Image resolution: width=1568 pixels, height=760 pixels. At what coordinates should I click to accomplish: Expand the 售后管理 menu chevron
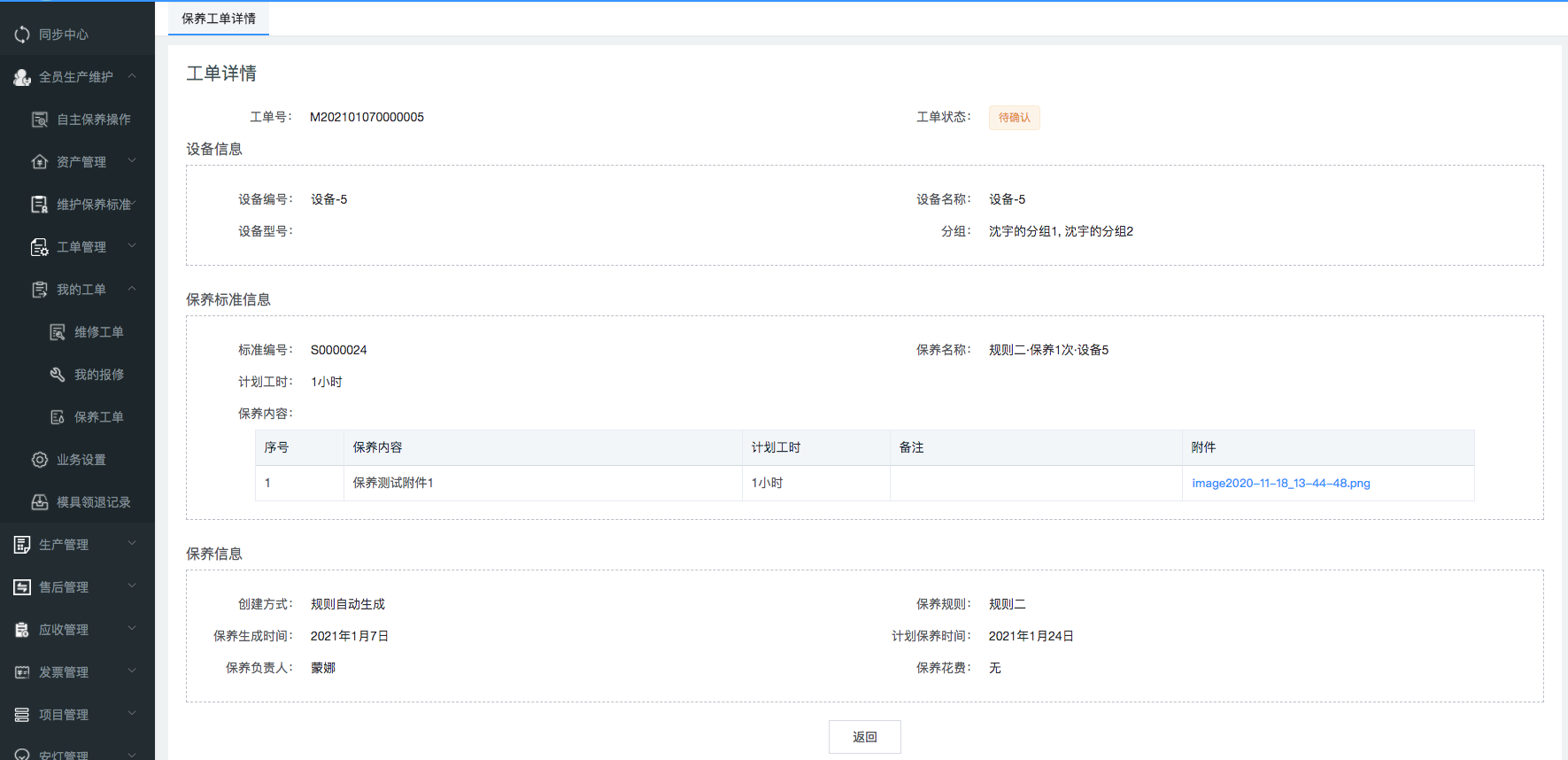coord(132,586)
